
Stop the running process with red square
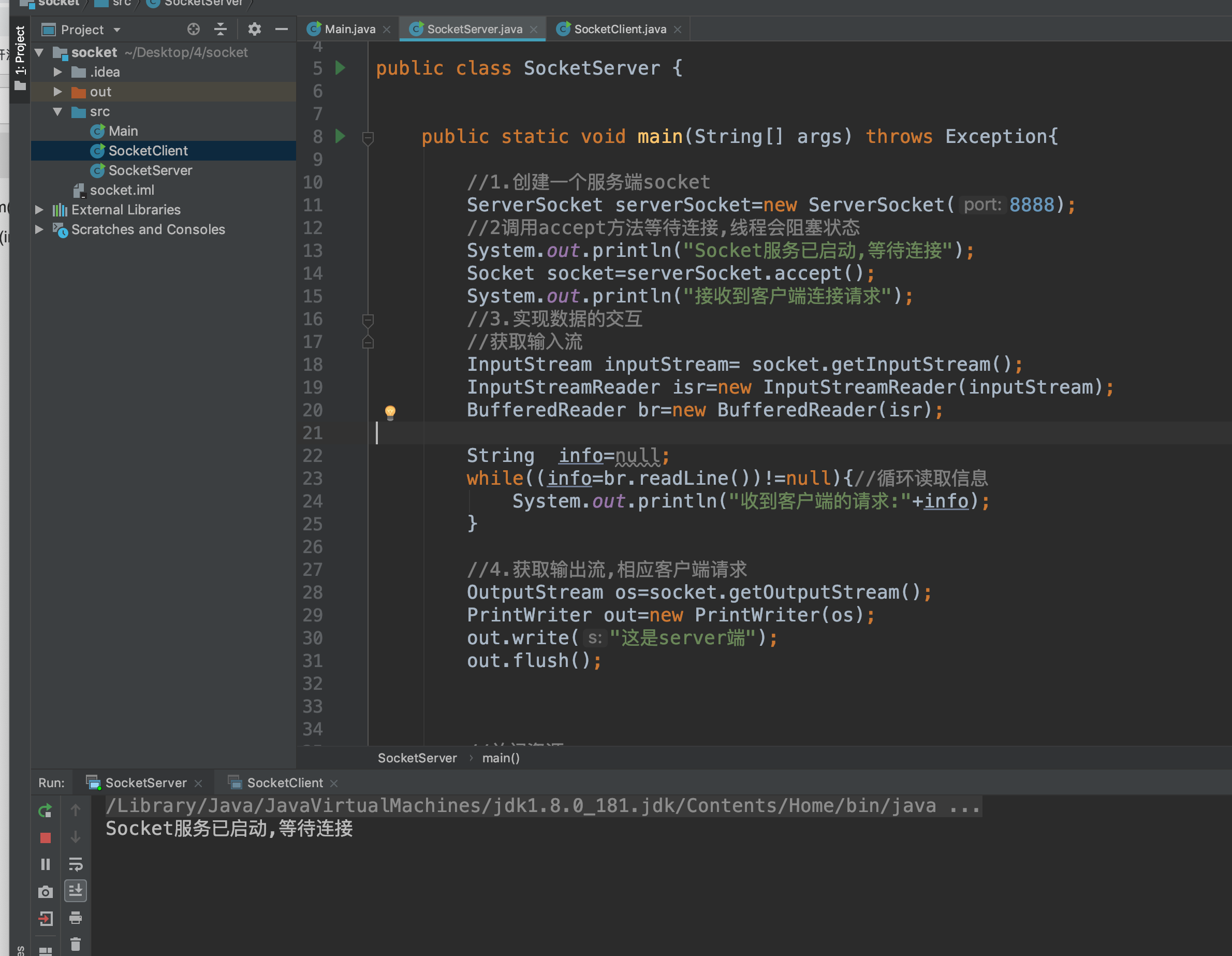pos(45,838)
